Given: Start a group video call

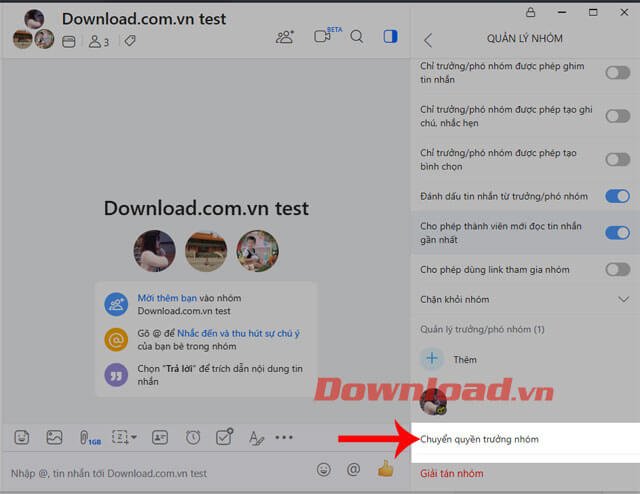Looking at the screenshot, I should click(x=323, y=36).
